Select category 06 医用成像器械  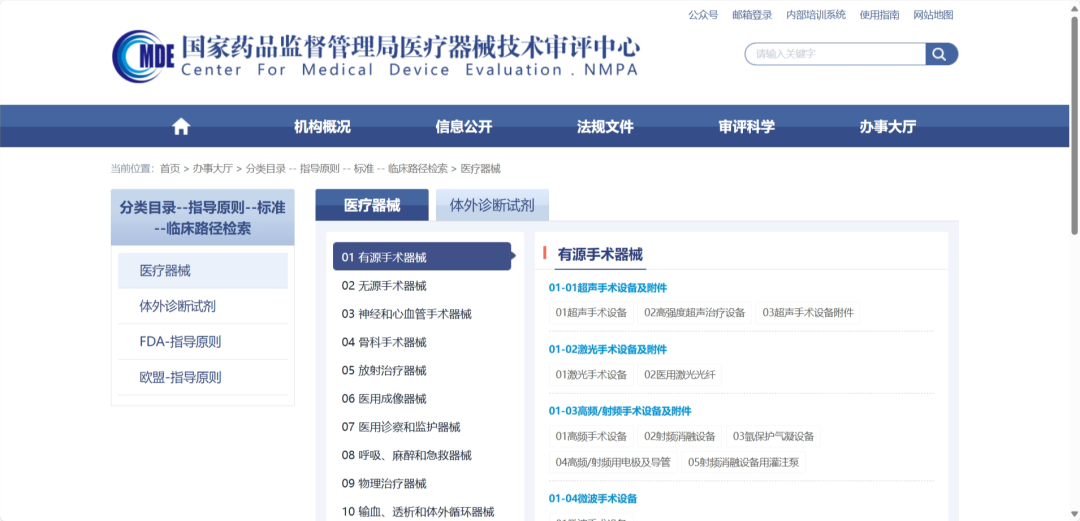point(384,399)
